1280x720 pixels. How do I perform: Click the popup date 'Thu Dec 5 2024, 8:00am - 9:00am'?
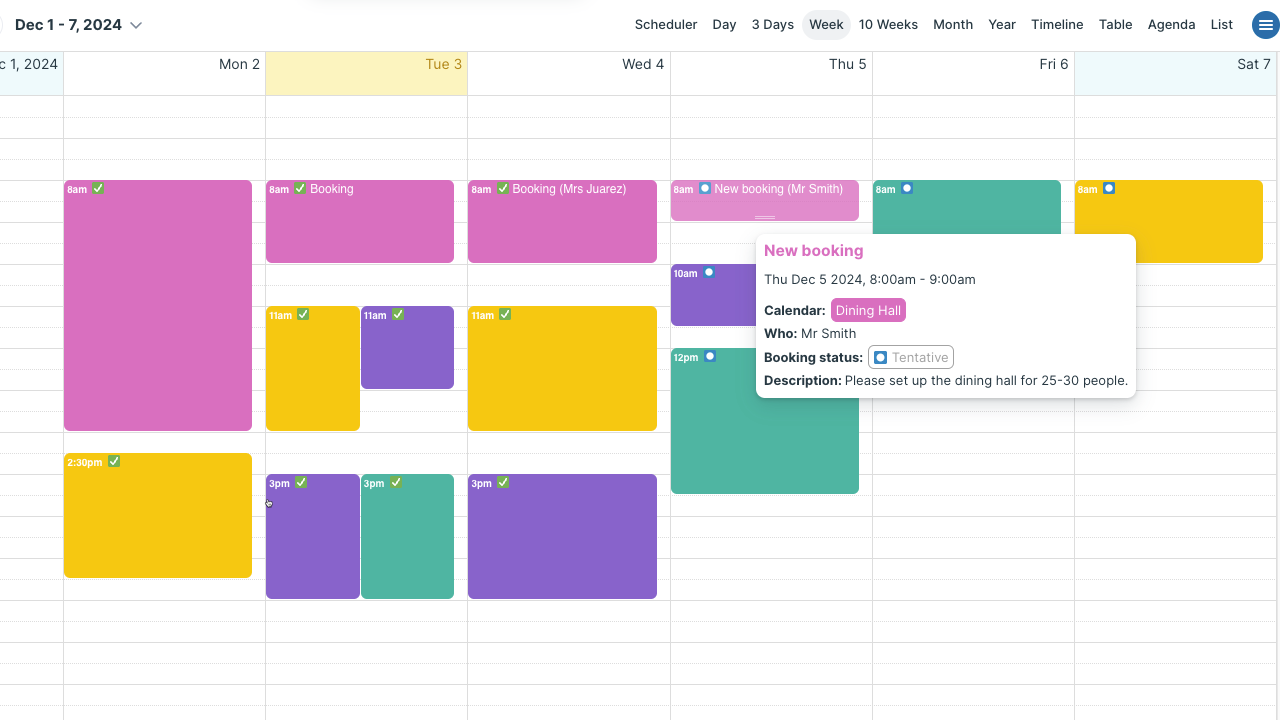870,280
